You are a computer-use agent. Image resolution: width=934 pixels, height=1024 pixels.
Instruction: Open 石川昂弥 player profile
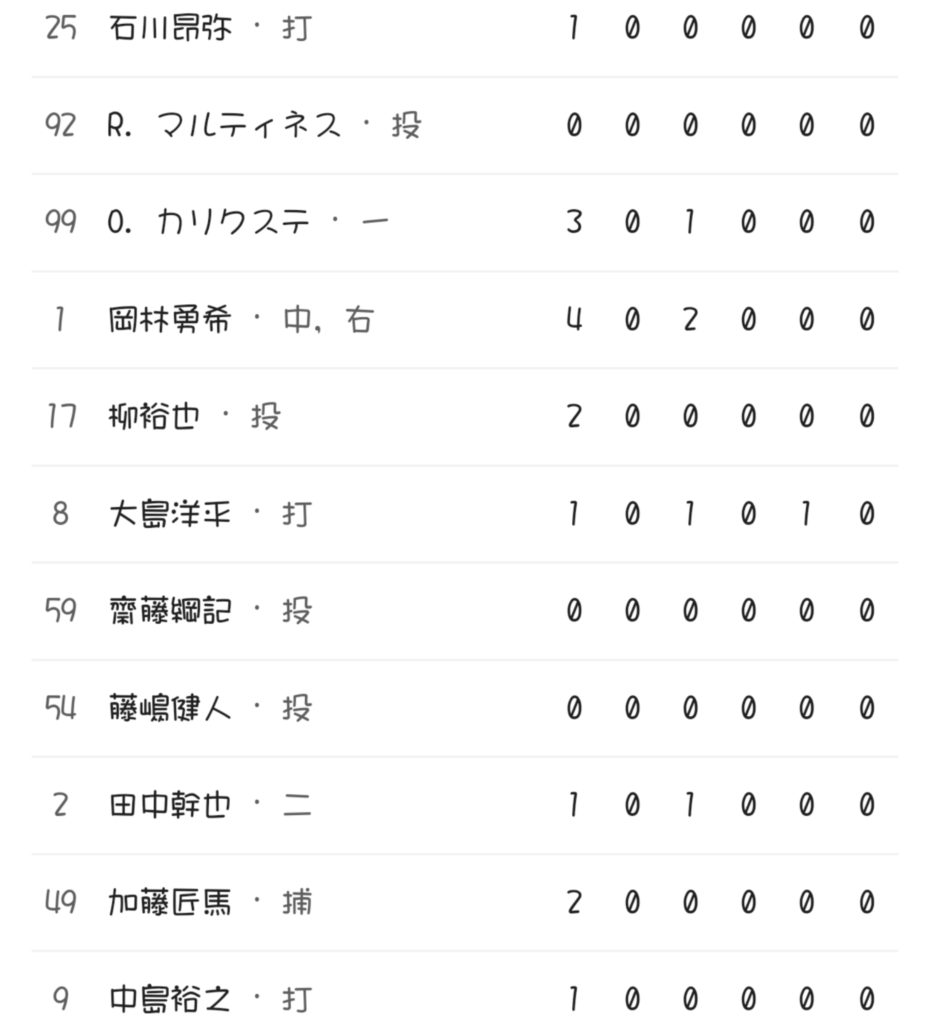tap(170, 28)
